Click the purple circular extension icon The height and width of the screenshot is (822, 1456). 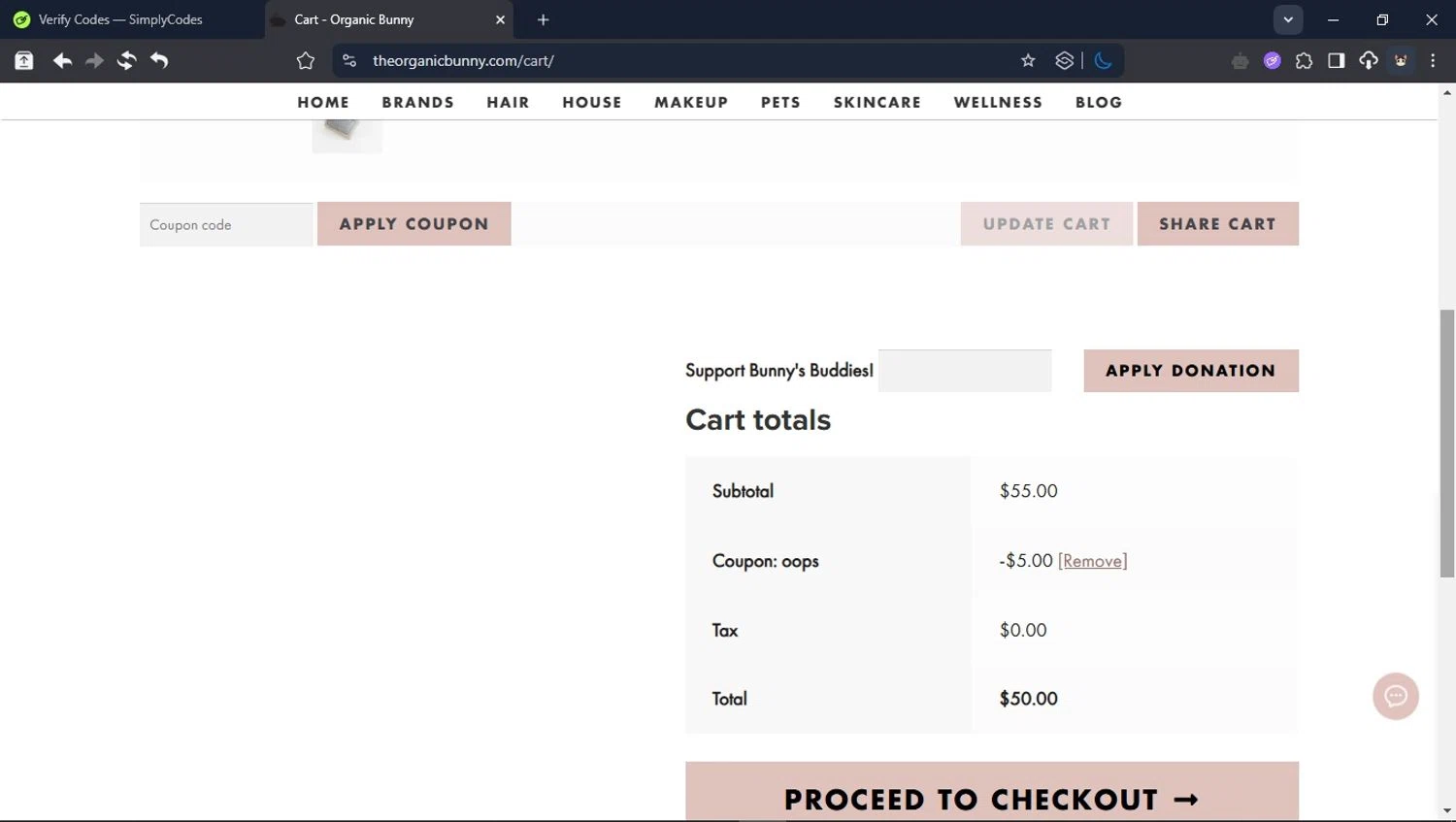pyautogui.click(x=1272, y=61)
